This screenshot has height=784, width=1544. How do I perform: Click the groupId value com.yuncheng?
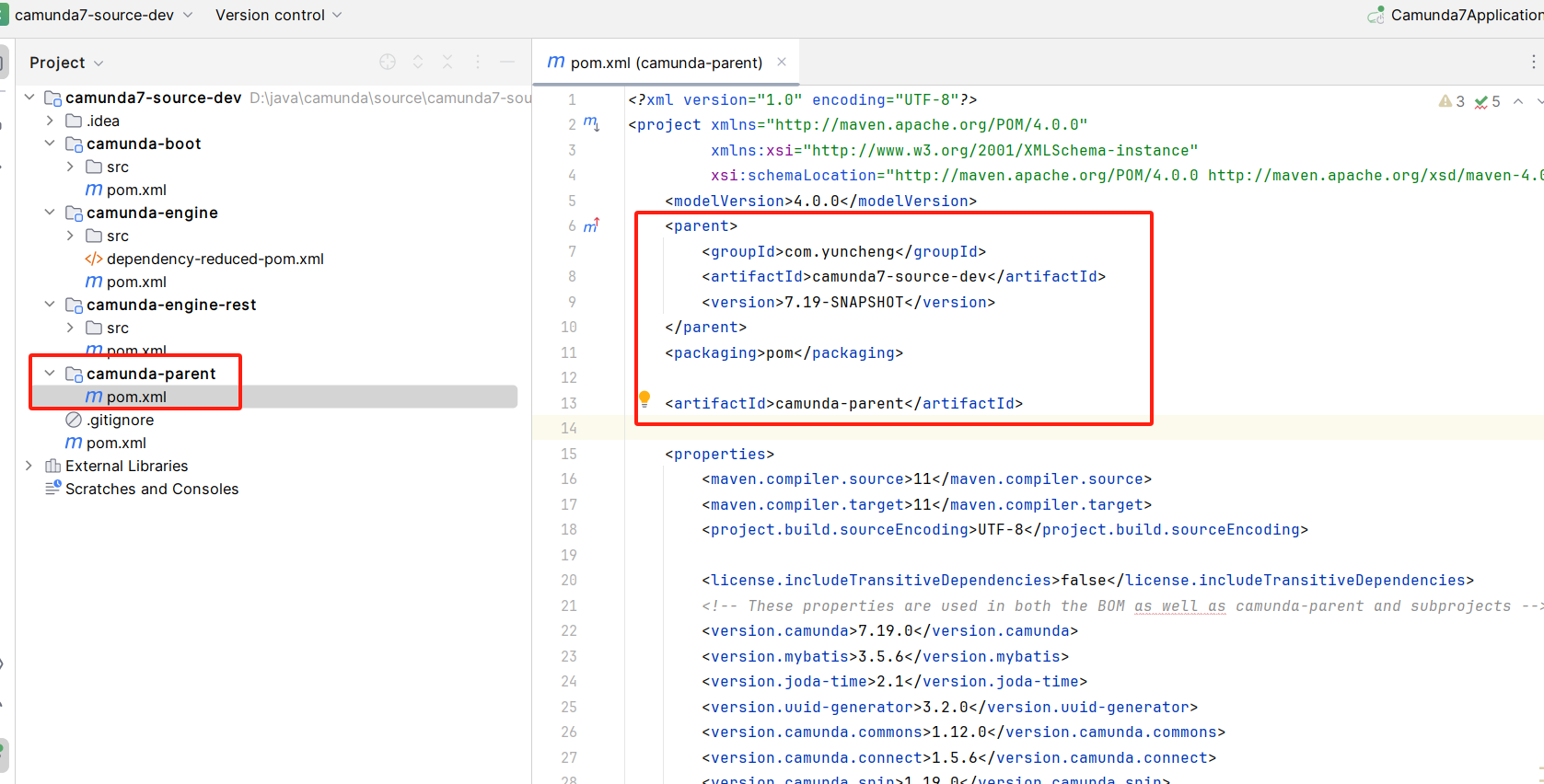(840, 251)
